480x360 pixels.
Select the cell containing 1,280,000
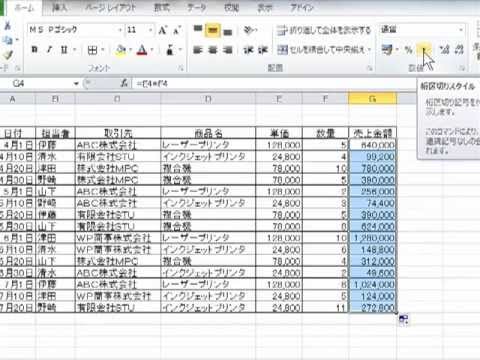point(373,238)
